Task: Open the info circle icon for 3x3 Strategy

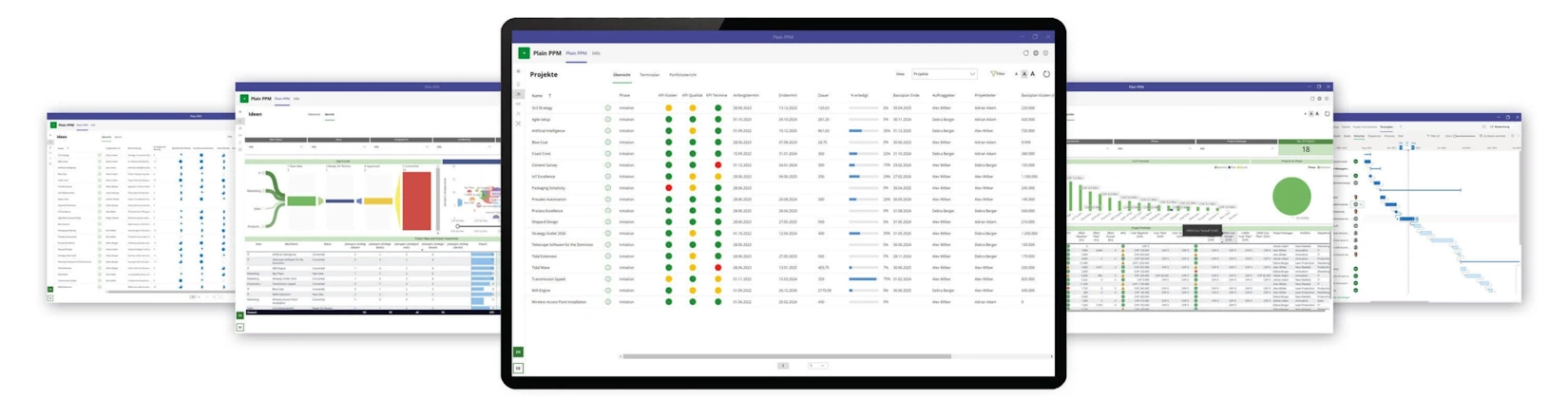Action: 608,108
